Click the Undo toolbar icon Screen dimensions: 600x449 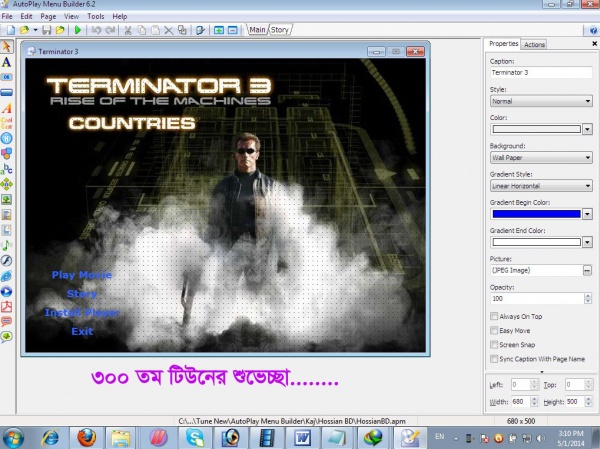click(96, 30)
